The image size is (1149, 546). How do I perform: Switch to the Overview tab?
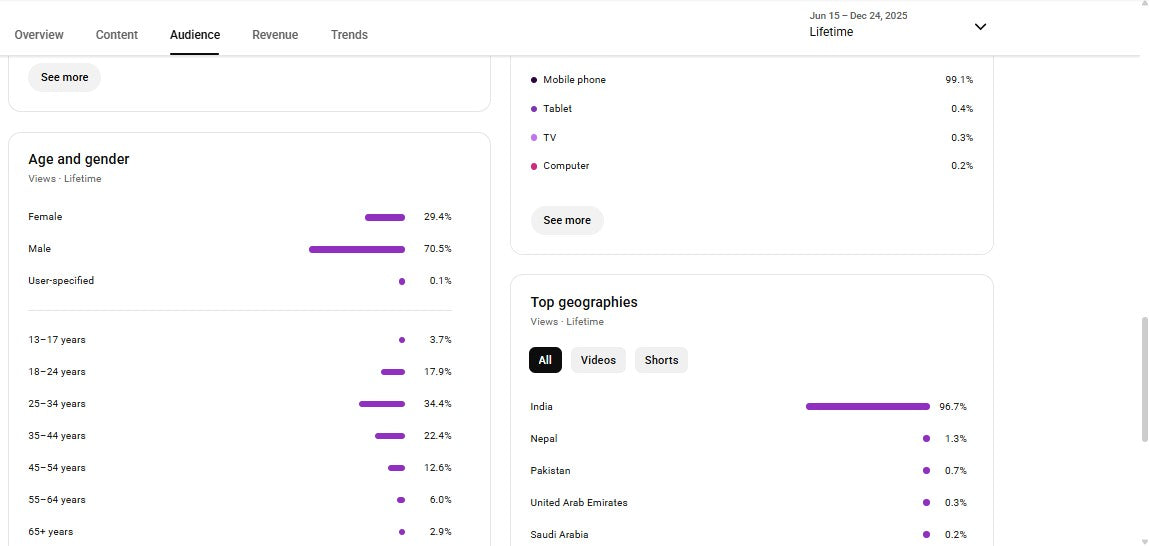point(39,35)
